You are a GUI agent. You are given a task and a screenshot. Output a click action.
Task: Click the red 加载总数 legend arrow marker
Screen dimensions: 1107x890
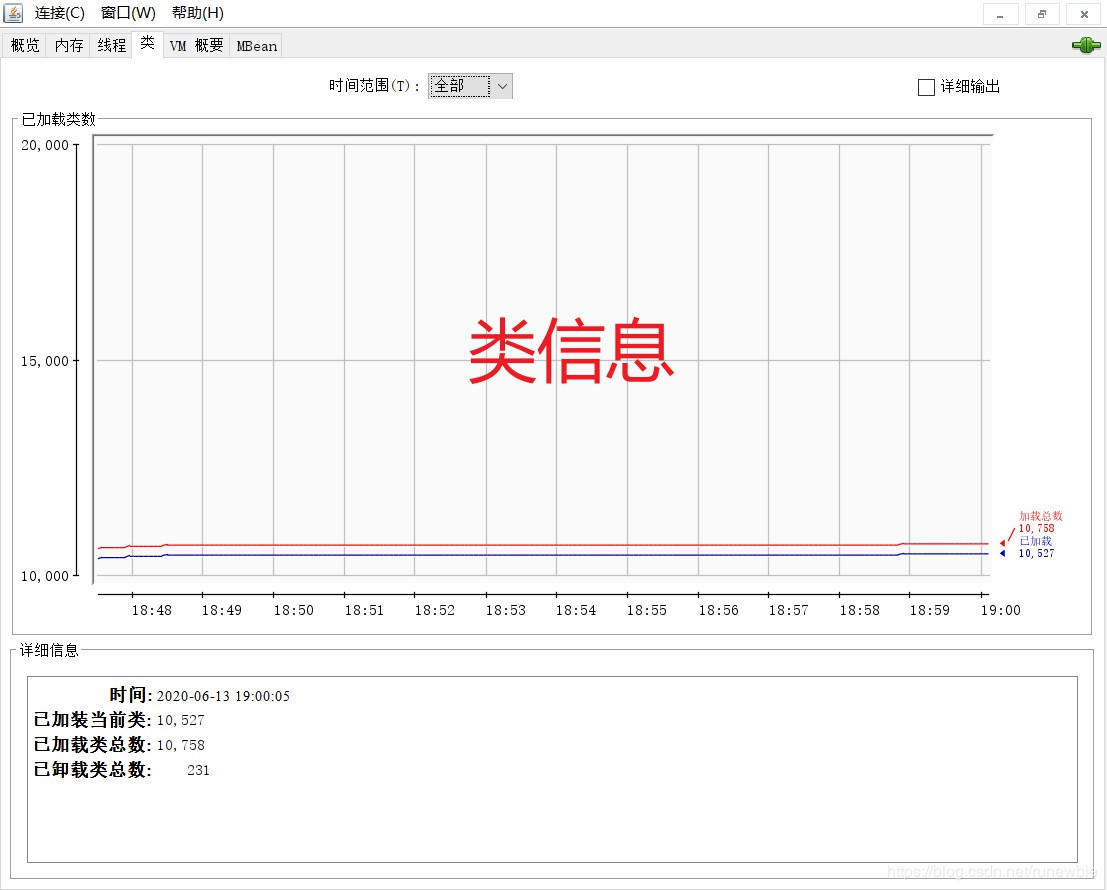coord(1003,543)
